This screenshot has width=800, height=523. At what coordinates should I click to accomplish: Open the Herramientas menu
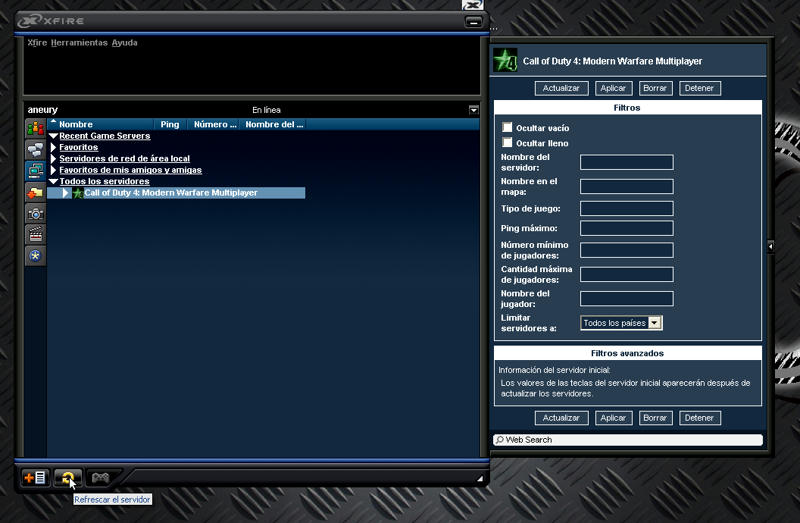(x=79, y=43)
